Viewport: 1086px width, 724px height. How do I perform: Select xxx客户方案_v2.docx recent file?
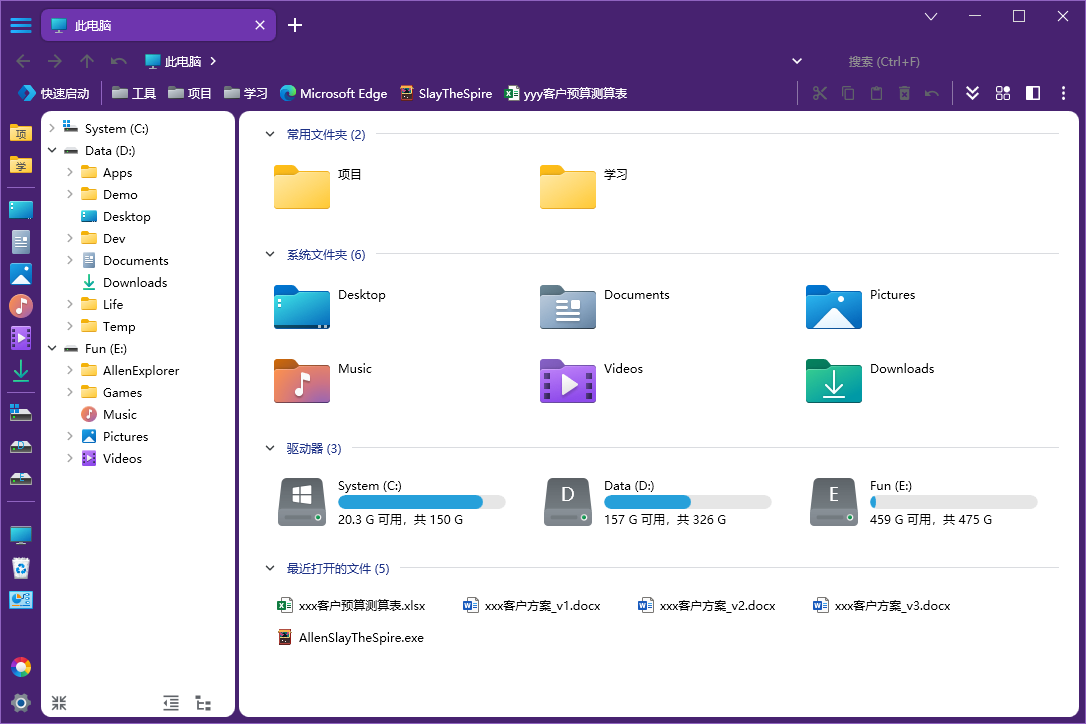pos(707,606)
